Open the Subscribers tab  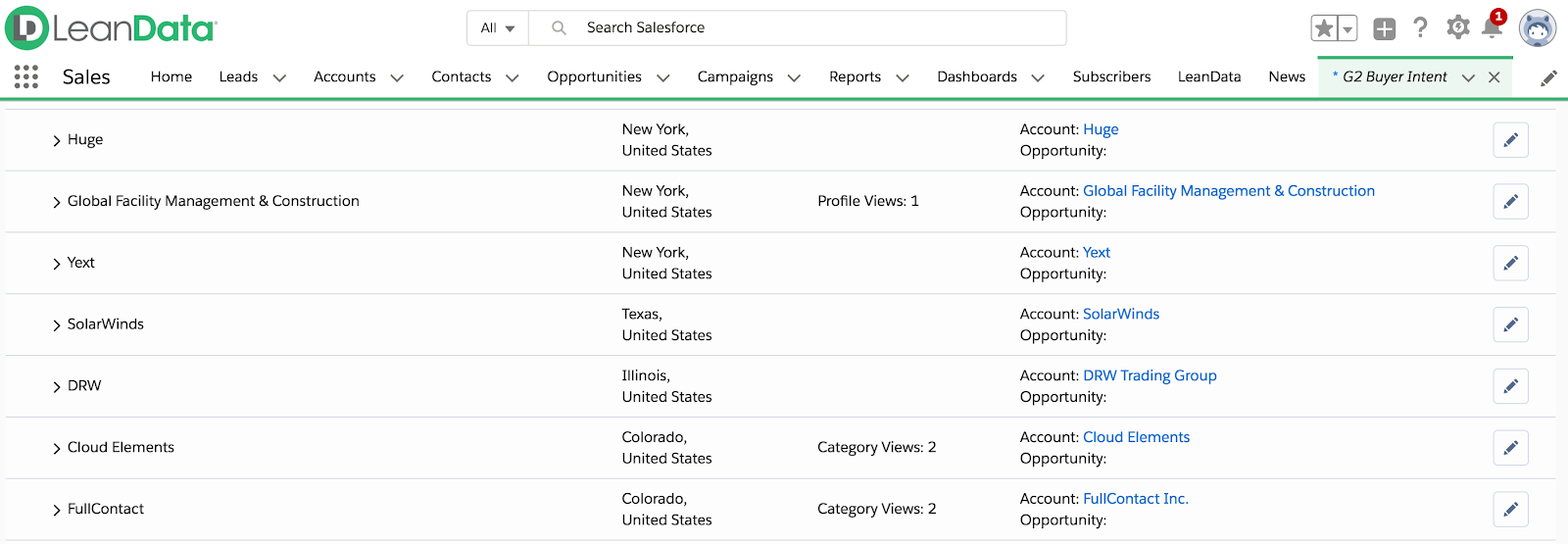tap(1111, 76)
